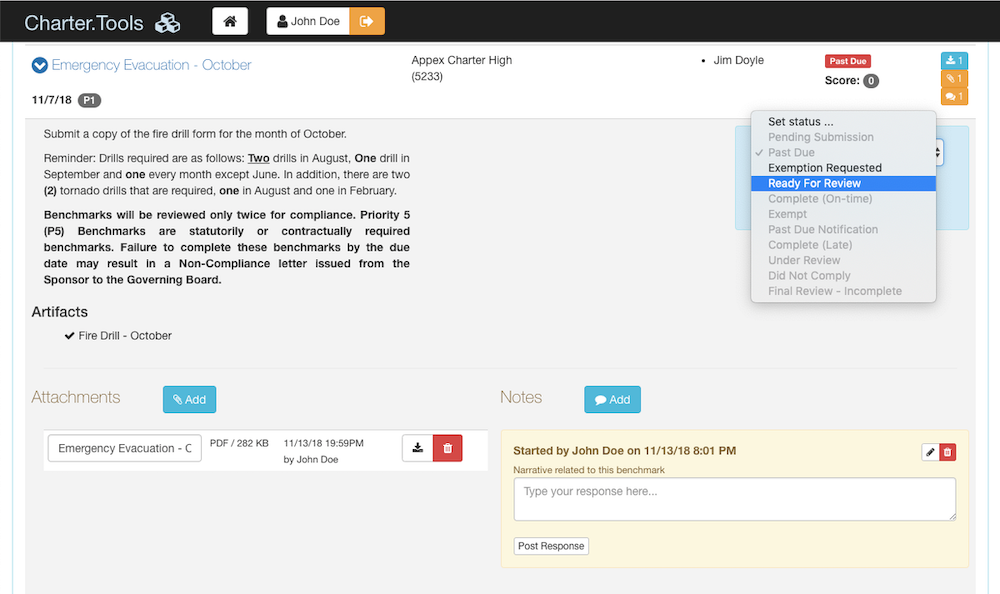Click the 11/7/18 due date

tap(52, 100)
